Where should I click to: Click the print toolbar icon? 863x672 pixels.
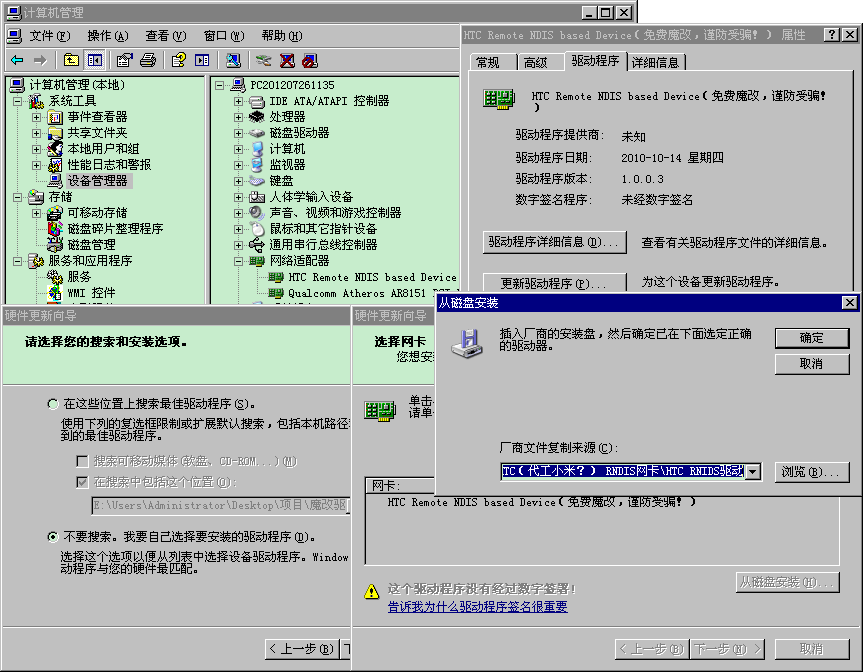coord(148,60)
